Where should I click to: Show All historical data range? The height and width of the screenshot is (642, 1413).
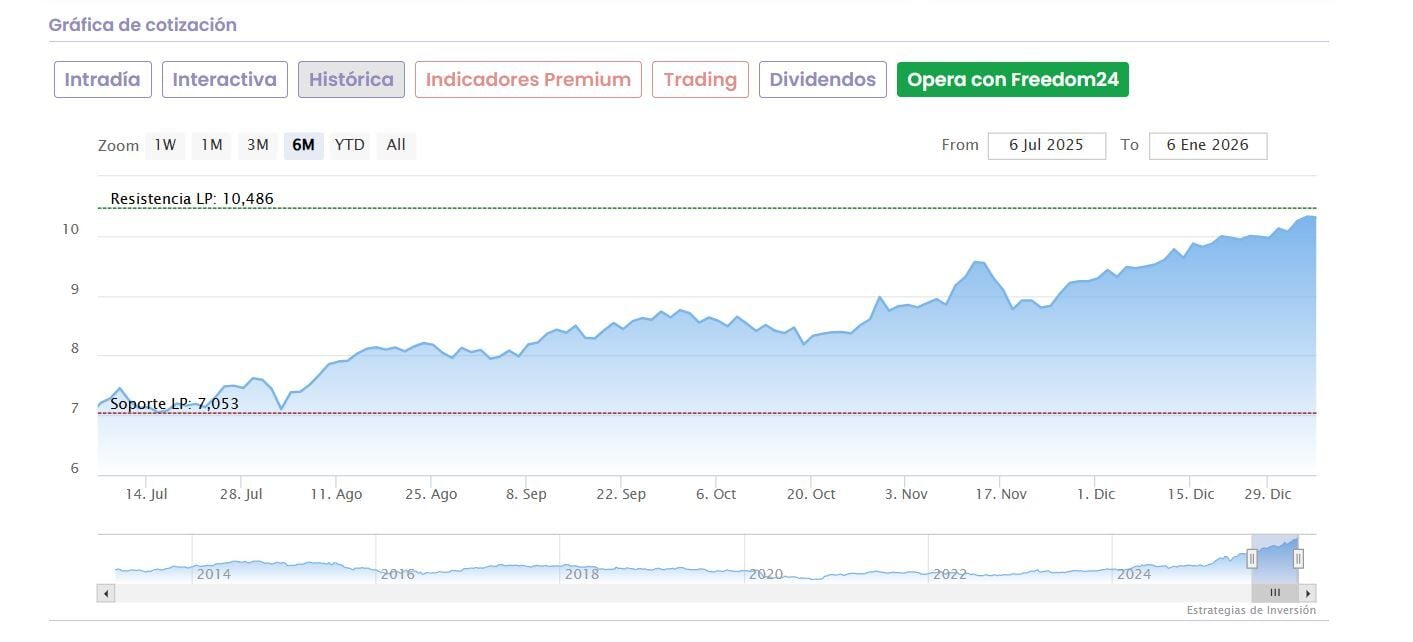click(396, 145)
